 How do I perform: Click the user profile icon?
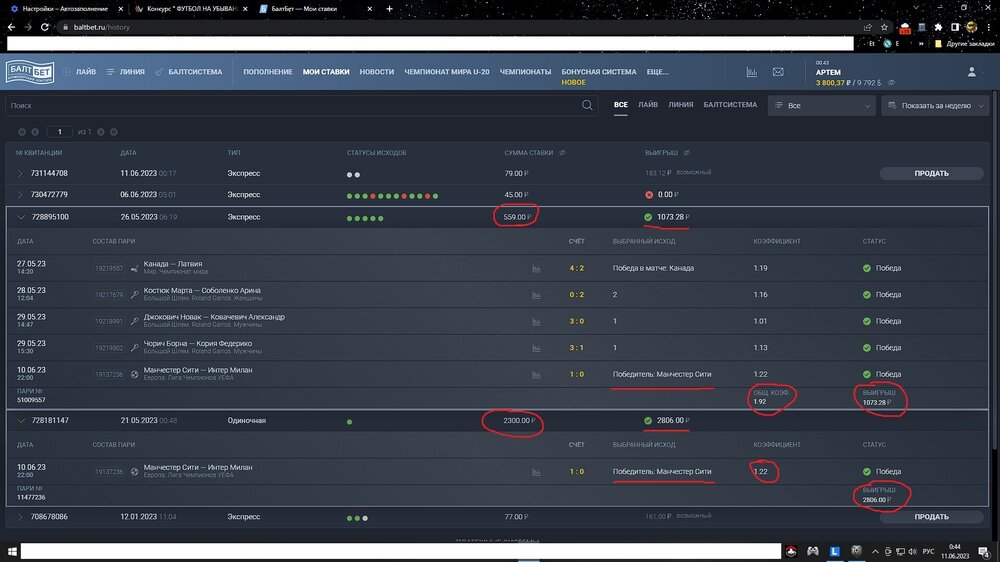tap(970, 72)
